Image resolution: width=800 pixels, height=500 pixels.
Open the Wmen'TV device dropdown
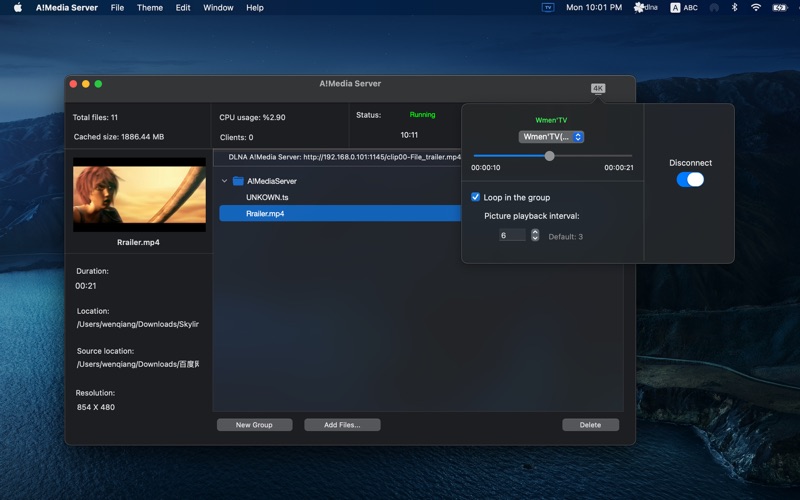click(551, 136)
